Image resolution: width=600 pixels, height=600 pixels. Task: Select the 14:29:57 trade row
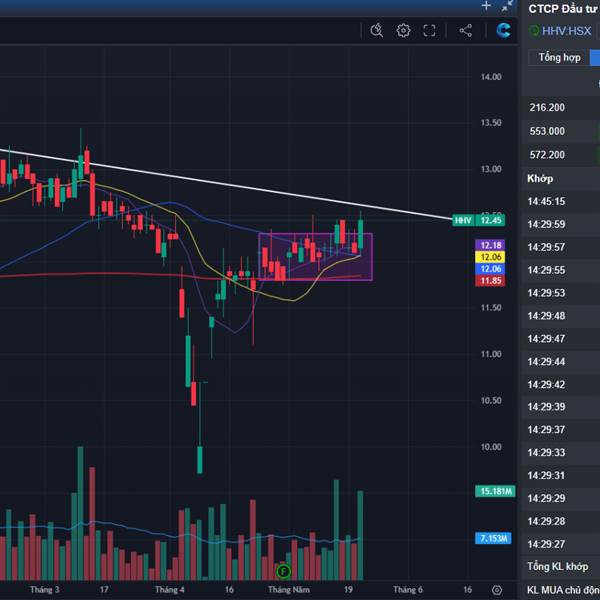point(561,247)
